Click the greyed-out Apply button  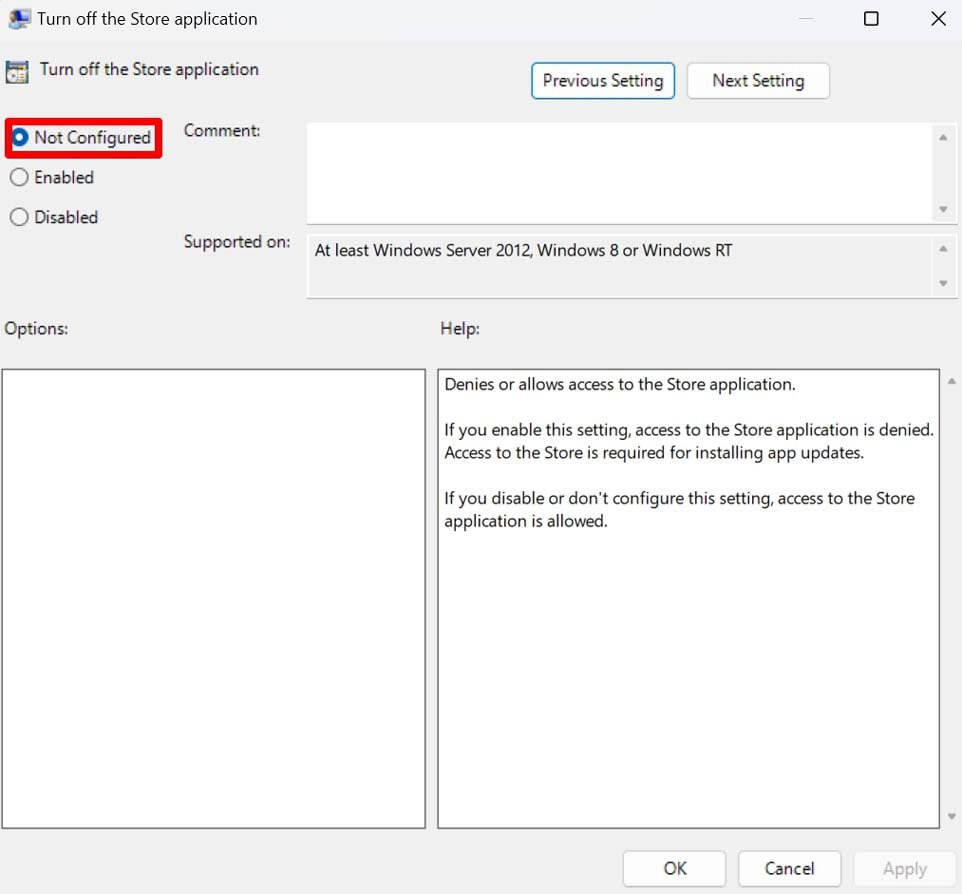pyautogui.click(x=904, y=868)
